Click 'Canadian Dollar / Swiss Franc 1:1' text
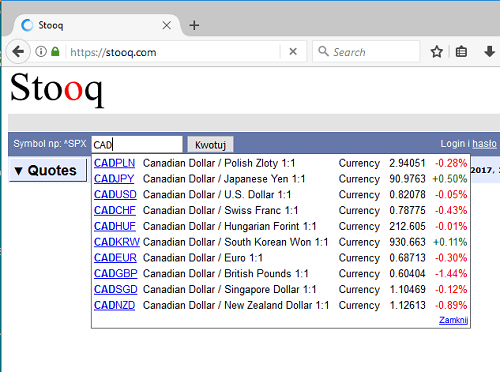 220,210
